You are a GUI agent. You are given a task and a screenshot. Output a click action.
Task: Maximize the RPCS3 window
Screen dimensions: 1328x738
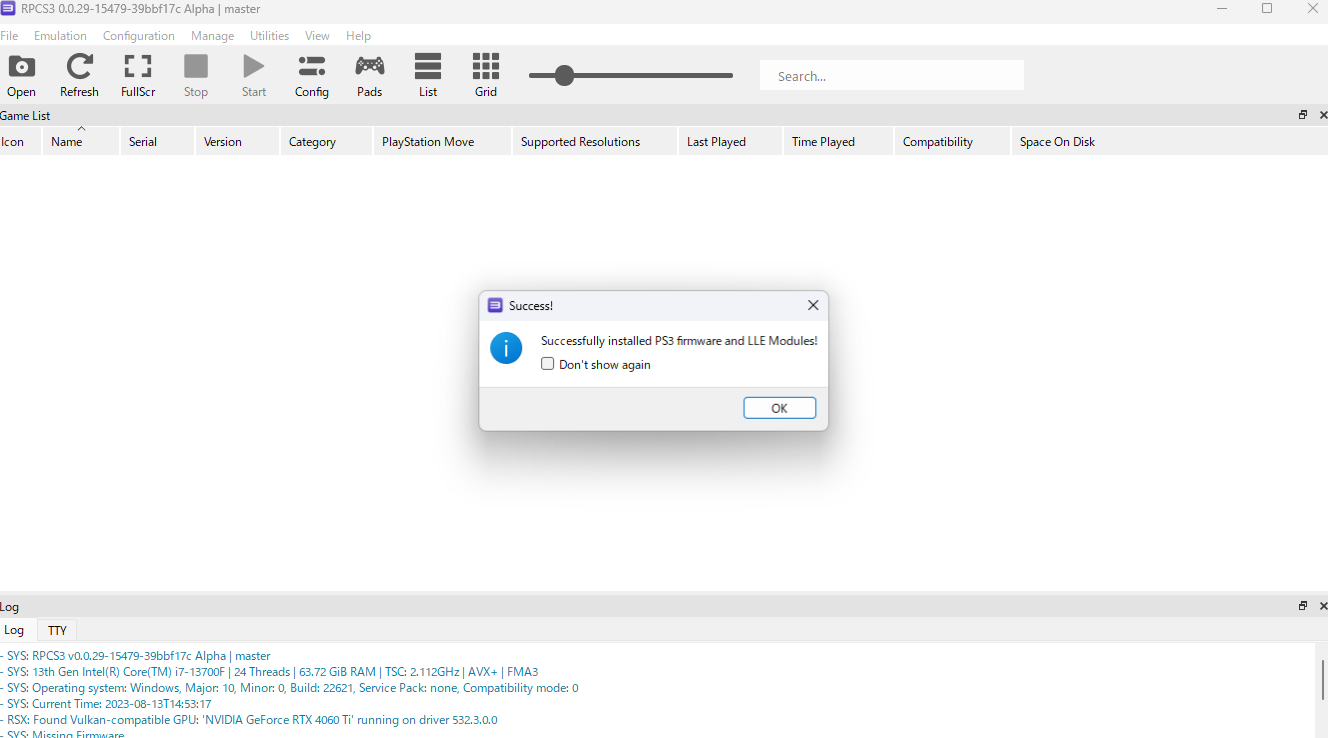point(1267,9)
